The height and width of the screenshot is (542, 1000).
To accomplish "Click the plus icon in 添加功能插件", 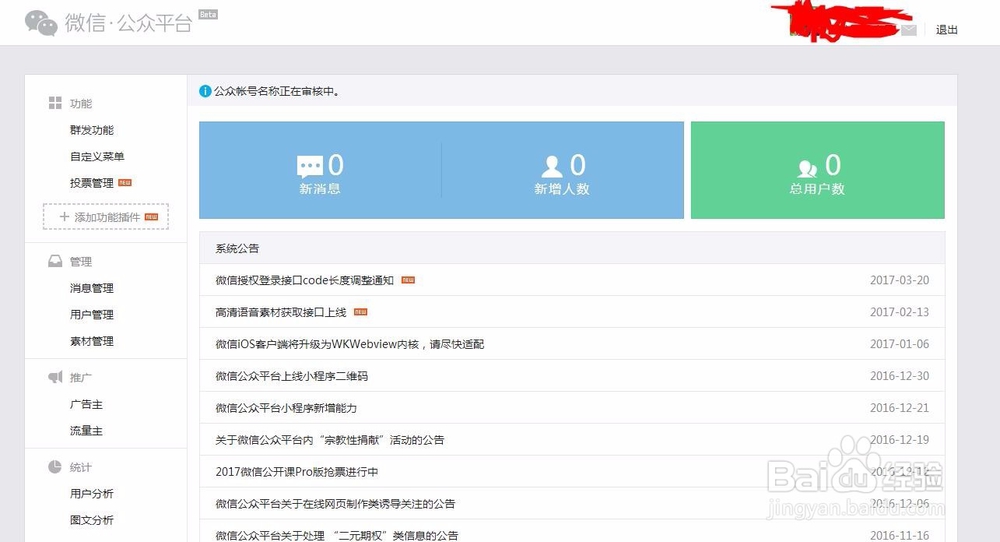I will 64,217.
